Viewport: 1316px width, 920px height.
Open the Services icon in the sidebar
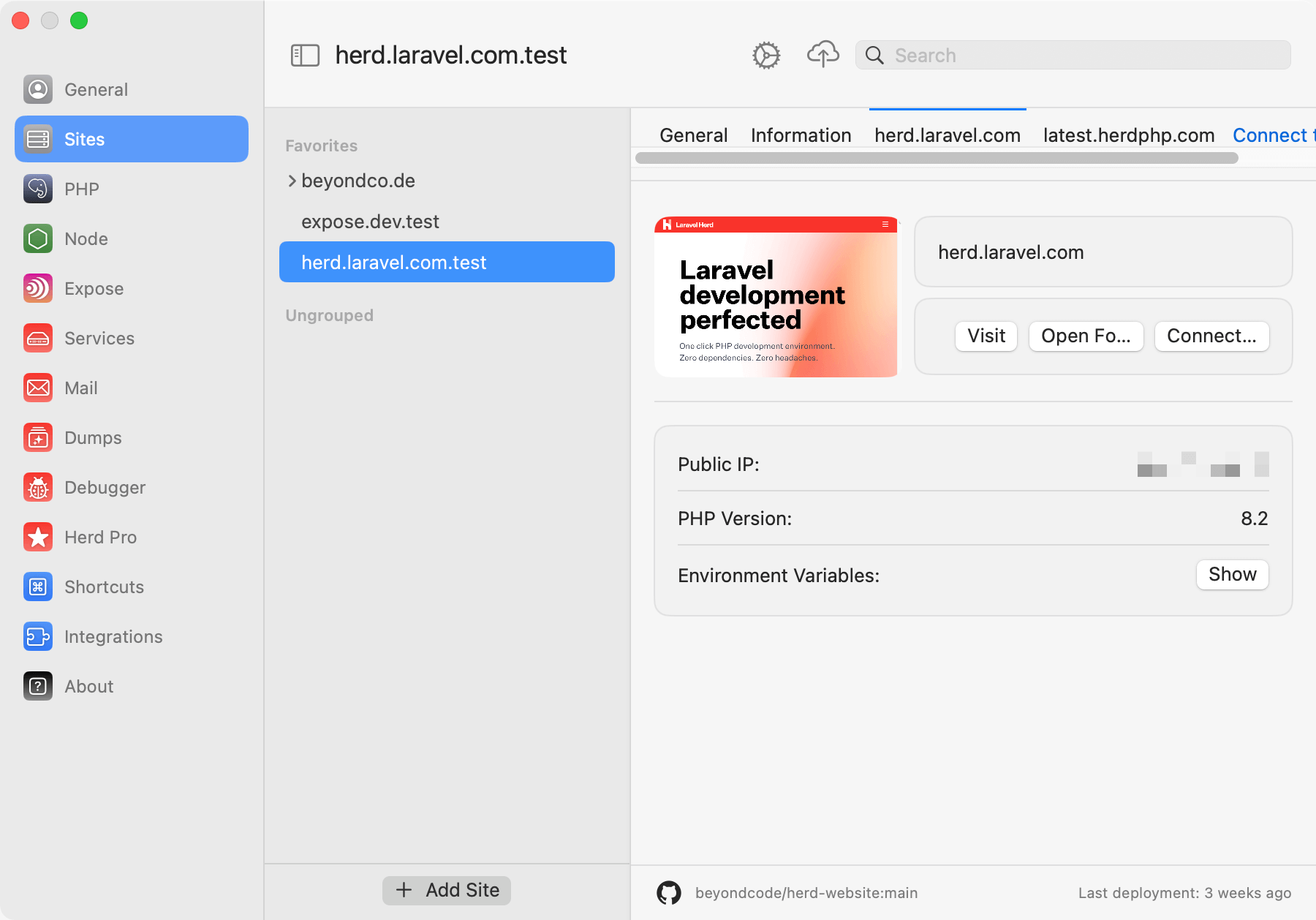click(x=38, y=338)
